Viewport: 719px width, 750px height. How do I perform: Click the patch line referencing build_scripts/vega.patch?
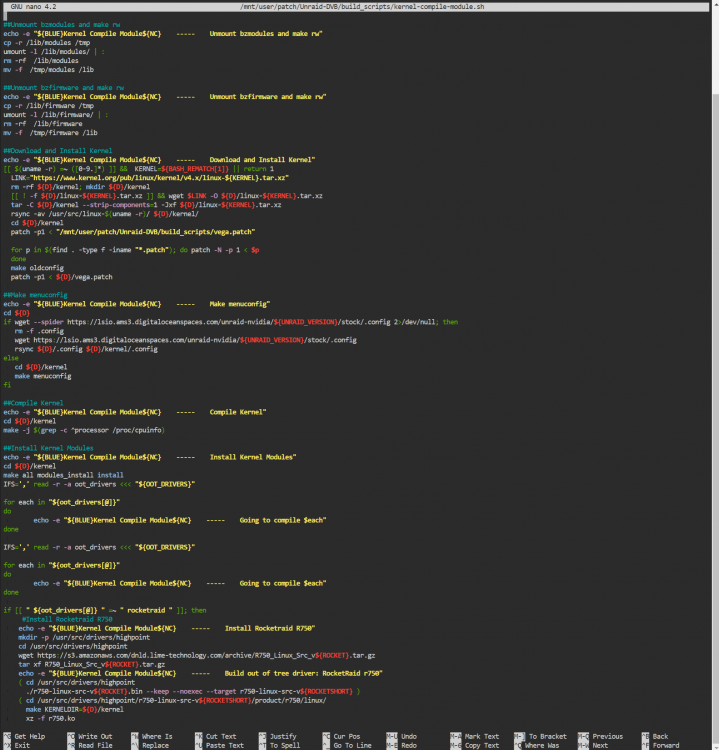(x=133, y=232)
